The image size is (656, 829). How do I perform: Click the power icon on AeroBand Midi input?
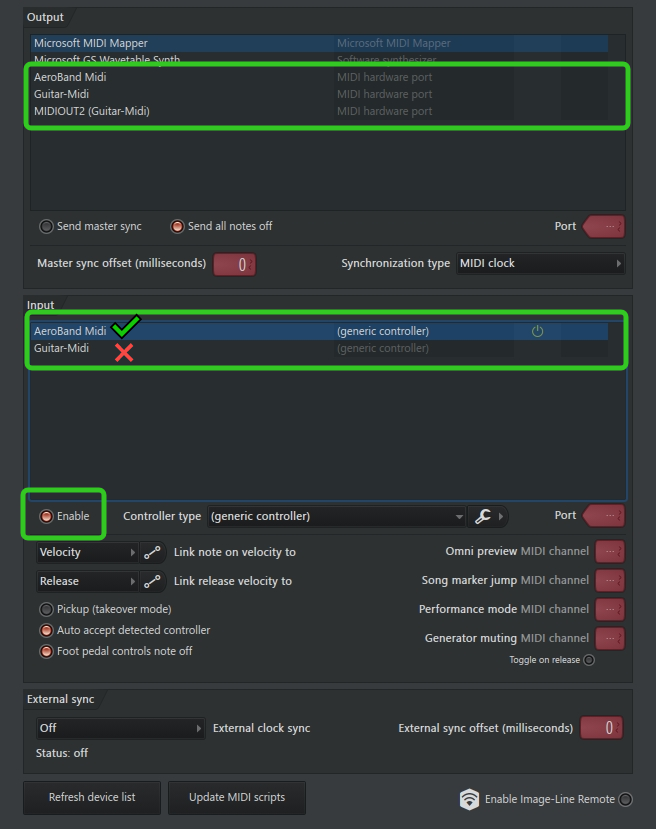[537, 331]
